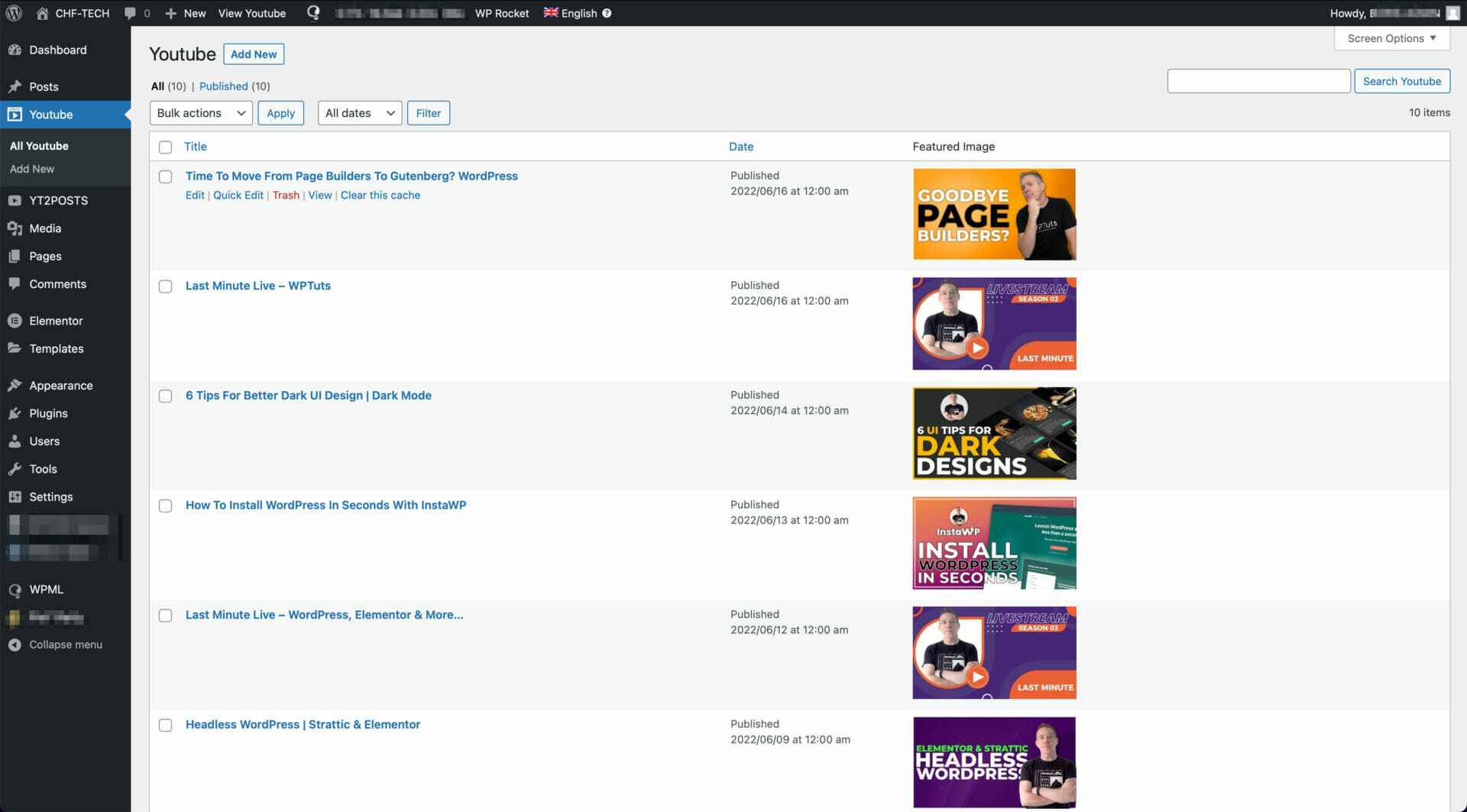This screenshot has height=812, width=1467.
Task: Click the Tools wrench icon
Action: pyautogui.click(x=15, y=469)
